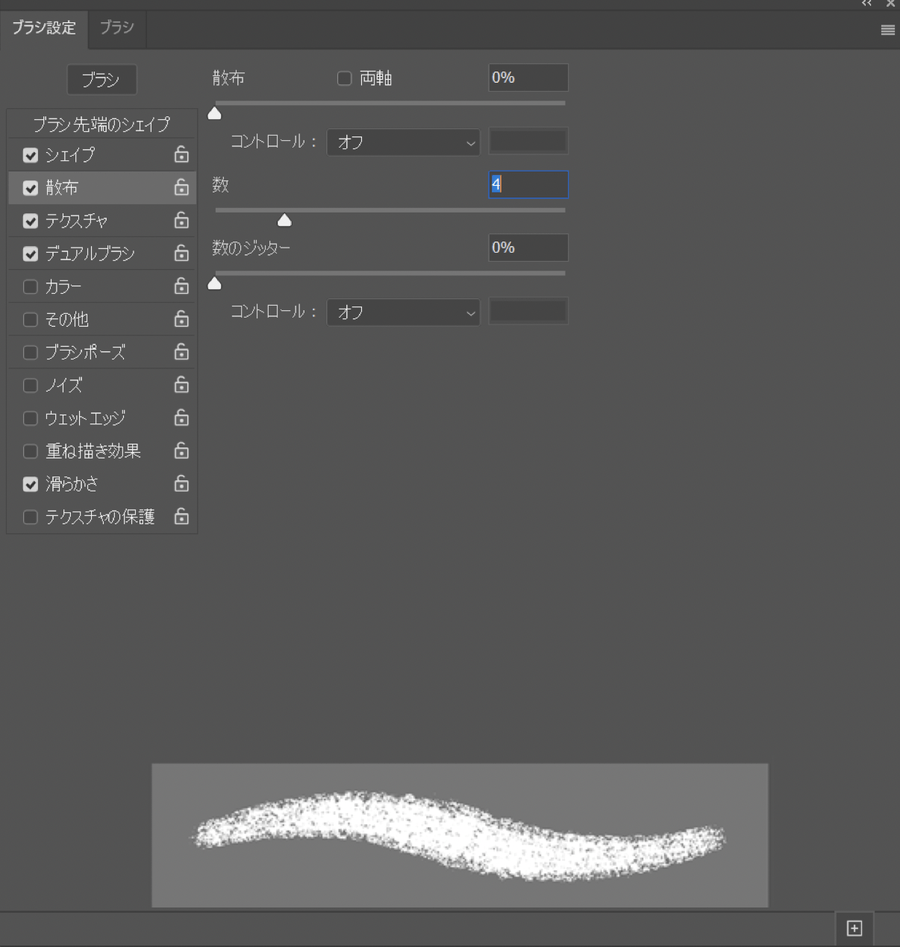Enable the ウェットエッジ checkbox

pos(30,418)
